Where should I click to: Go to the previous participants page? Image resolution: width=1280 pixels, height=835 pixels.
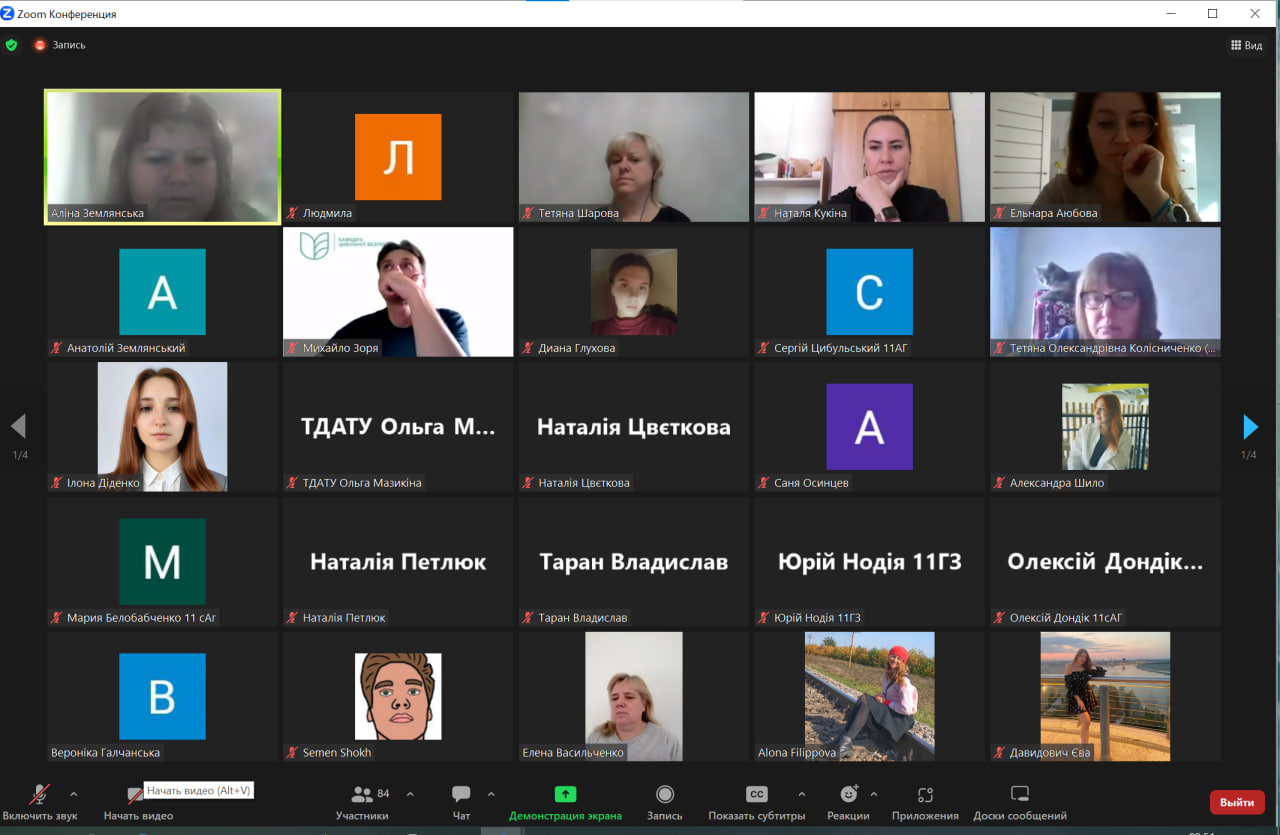[18, 427]
